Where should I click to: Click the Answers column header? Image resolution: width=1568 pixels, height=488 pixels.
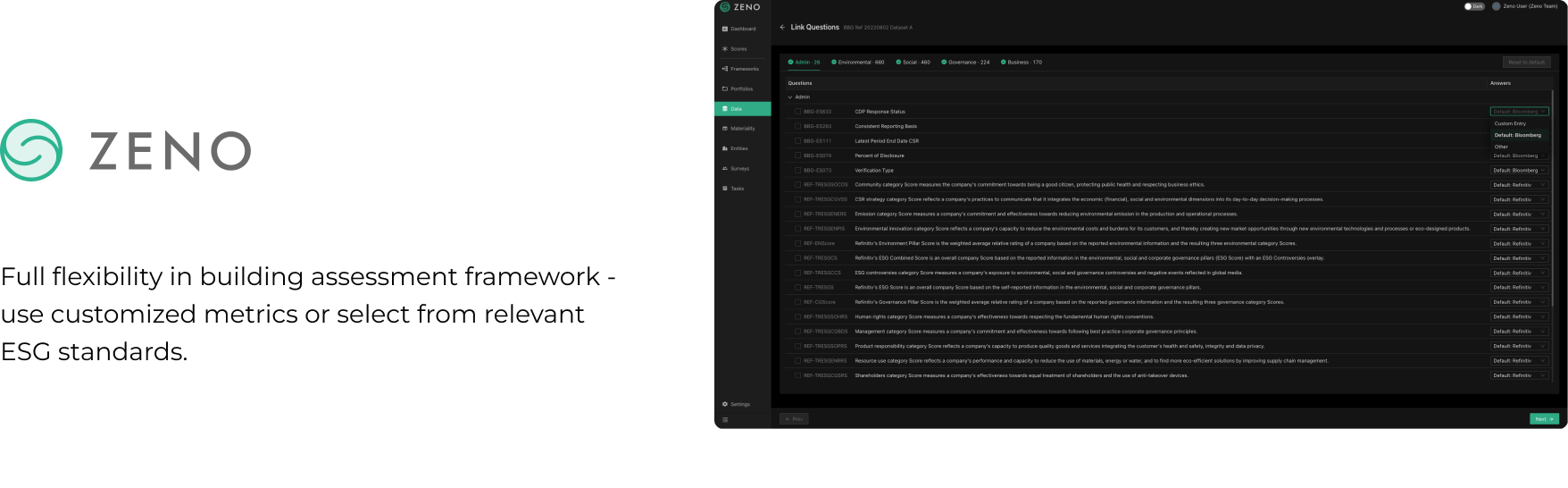1500,83
